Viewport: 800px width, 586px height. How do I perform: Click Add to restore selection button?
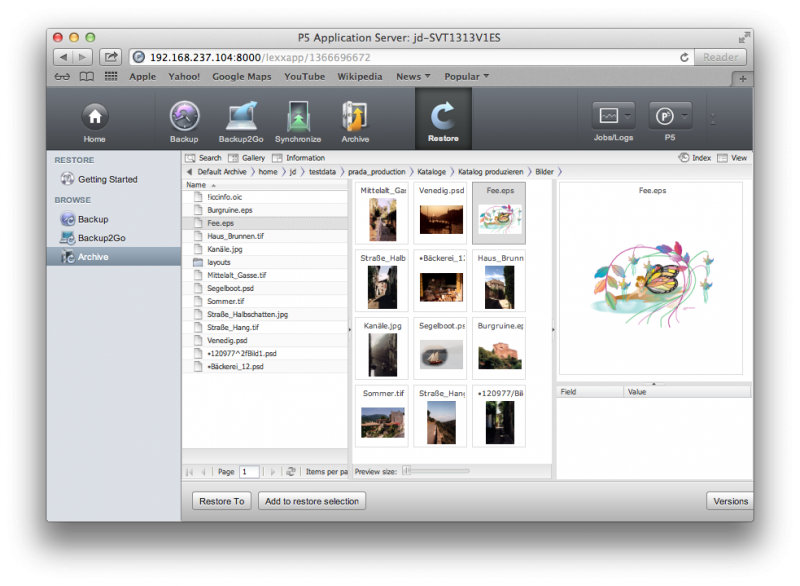pos(312,501)
